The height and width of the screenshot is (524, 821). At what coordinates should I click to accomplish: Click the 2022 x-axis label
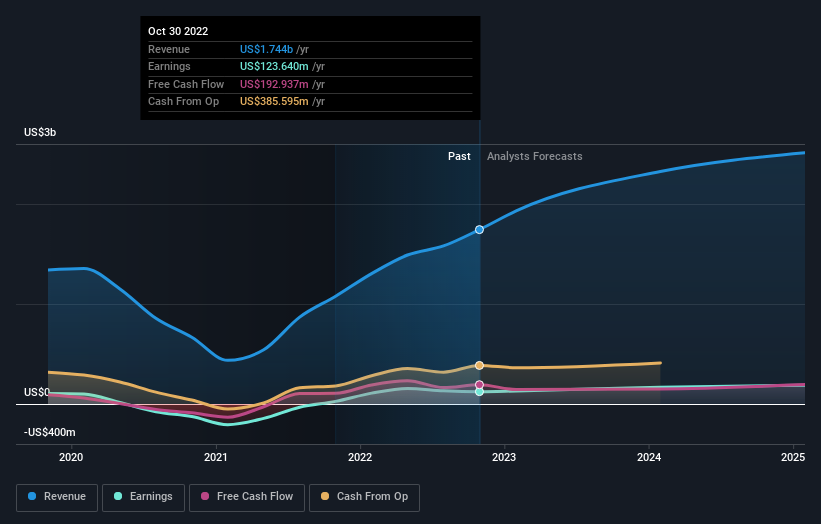pos(360,458)
